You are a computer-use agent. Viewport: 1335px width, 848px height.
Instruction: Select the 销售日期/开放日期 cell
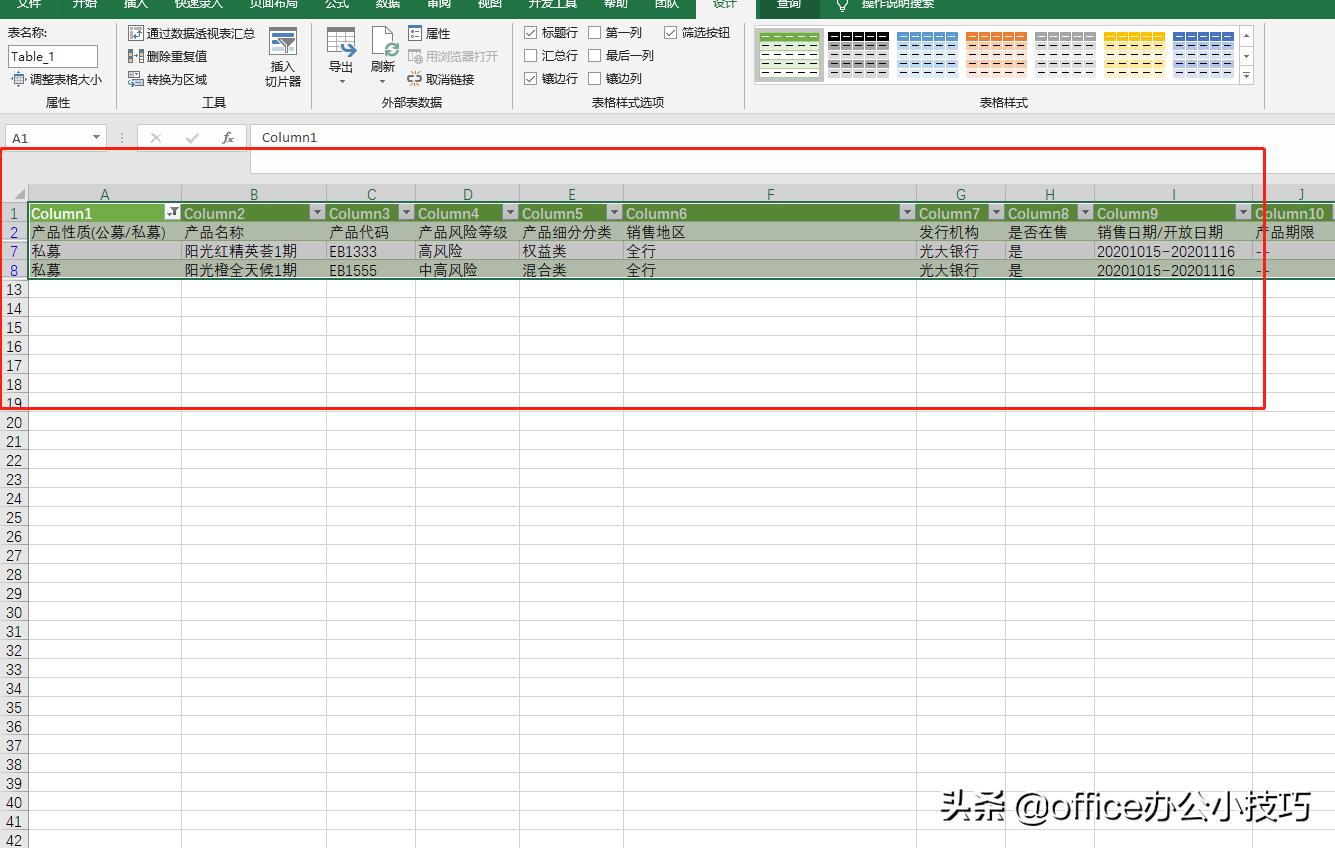click(x=1173, y=232)
